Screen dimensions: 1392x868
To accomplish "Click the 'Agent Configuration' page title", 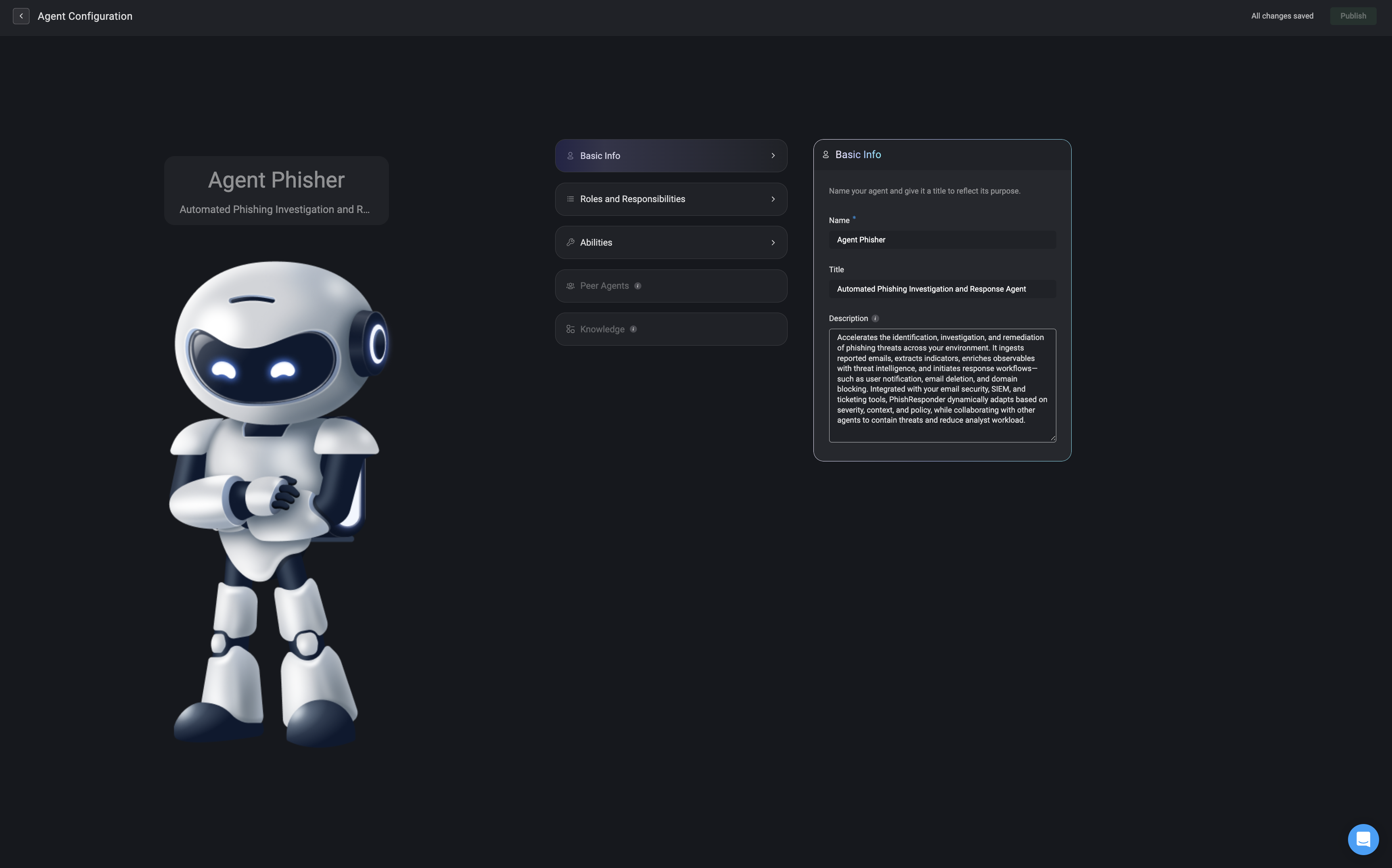I will pyautogui.click(x=85, y=16).
